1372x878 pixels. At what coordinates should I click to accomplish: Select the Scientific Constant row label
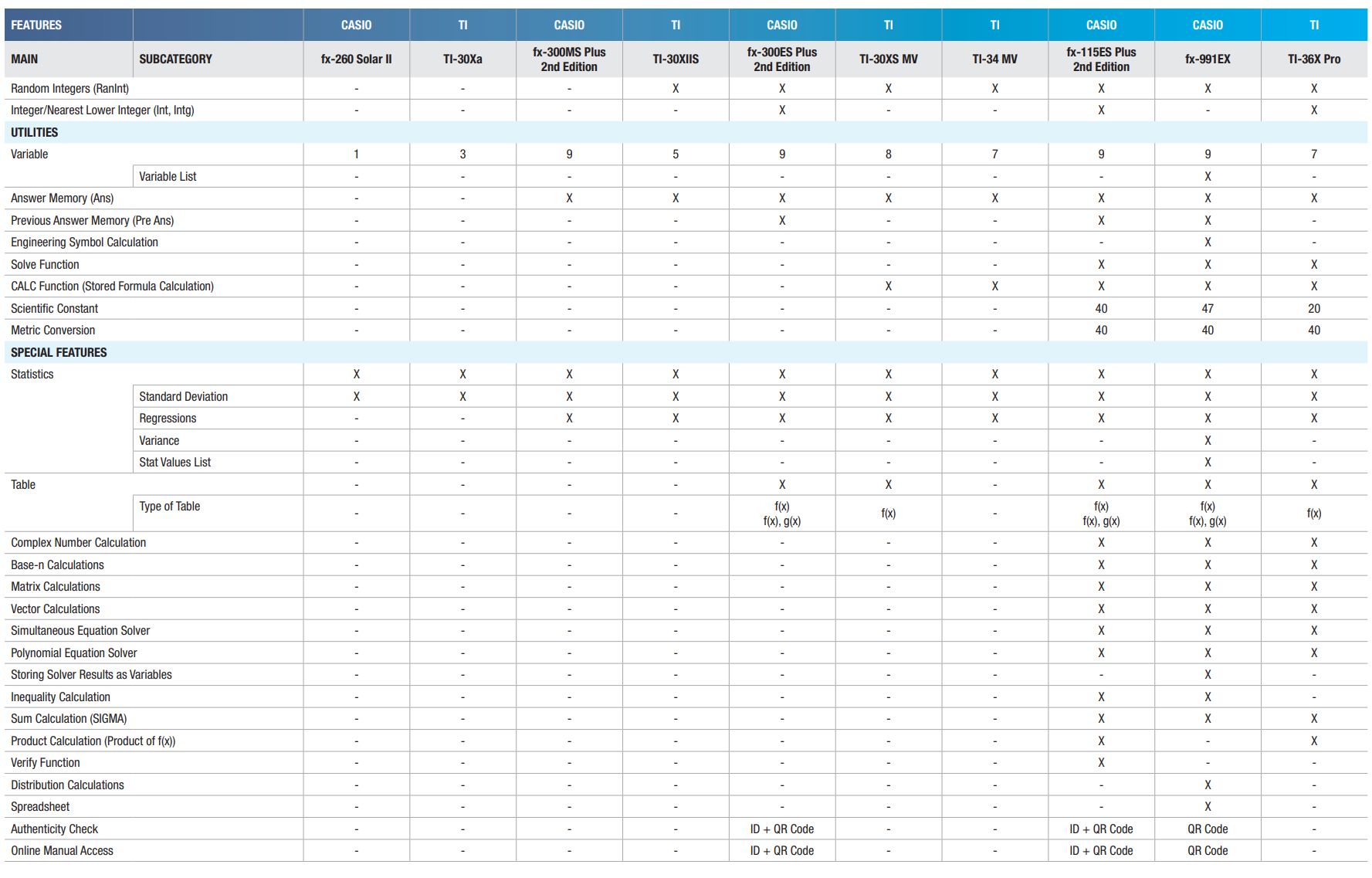(54, 309)
